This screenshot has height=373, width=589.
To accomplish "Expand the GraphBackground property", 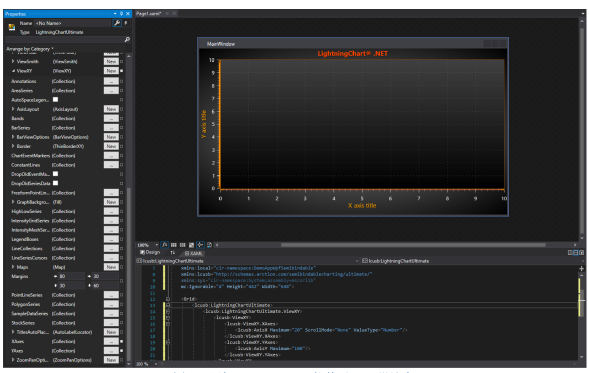I will pos(13,202).
